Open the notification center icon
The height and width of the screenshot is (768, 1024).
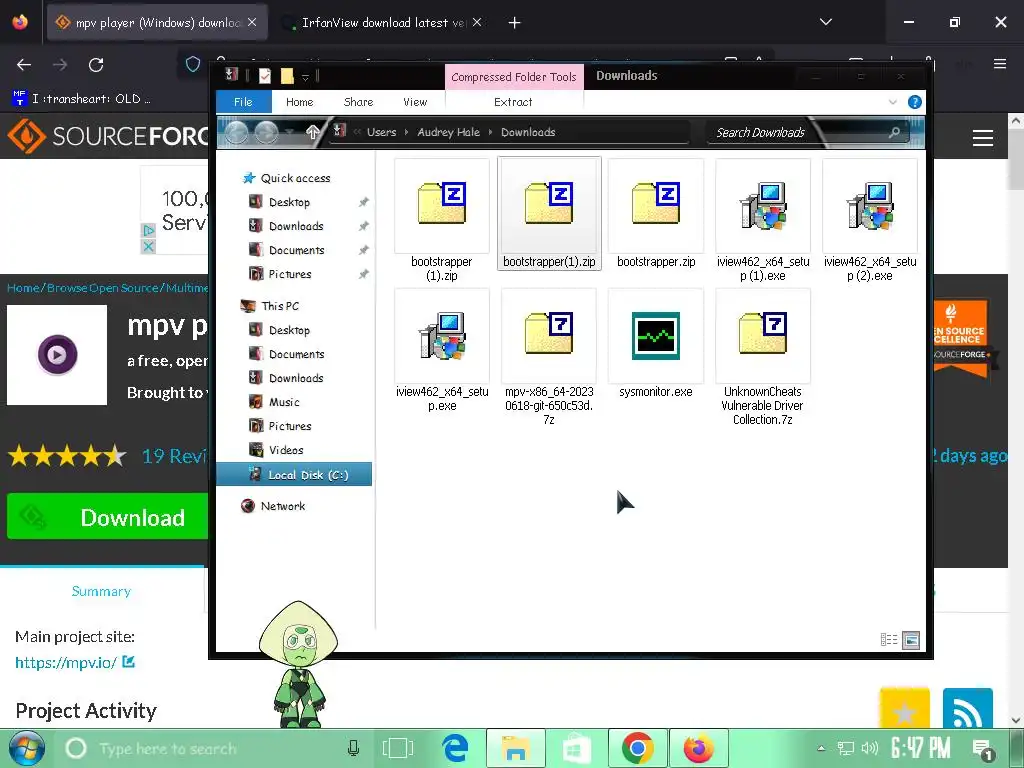pyautogui.click(x=983, y=749)
